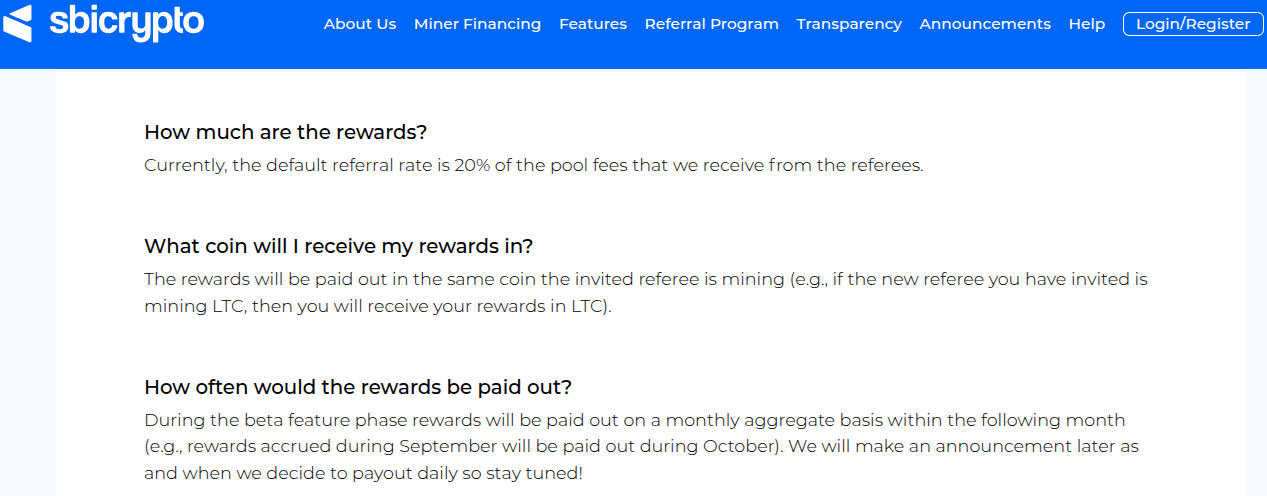Select the 'How much are the rewards?' heading
1267x496 pixels.
tap(286, 132)
